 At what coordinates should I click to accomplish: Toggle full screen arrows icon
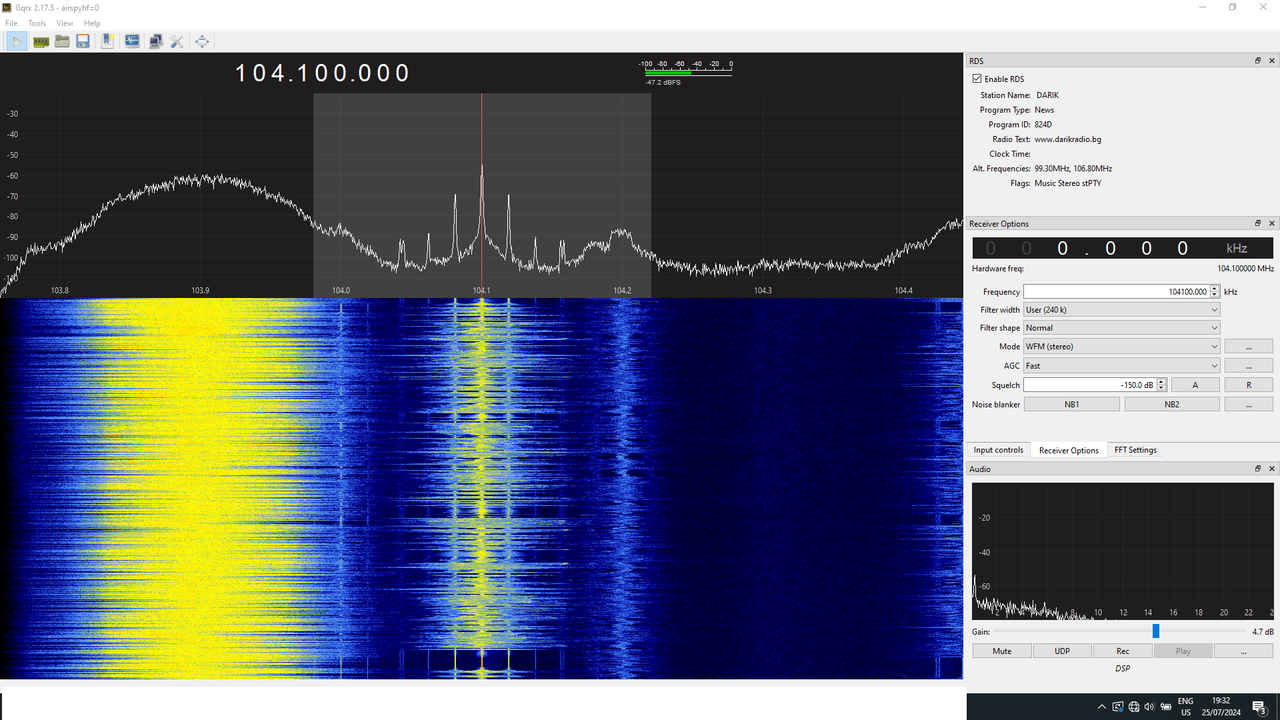[x=202, y=41]
